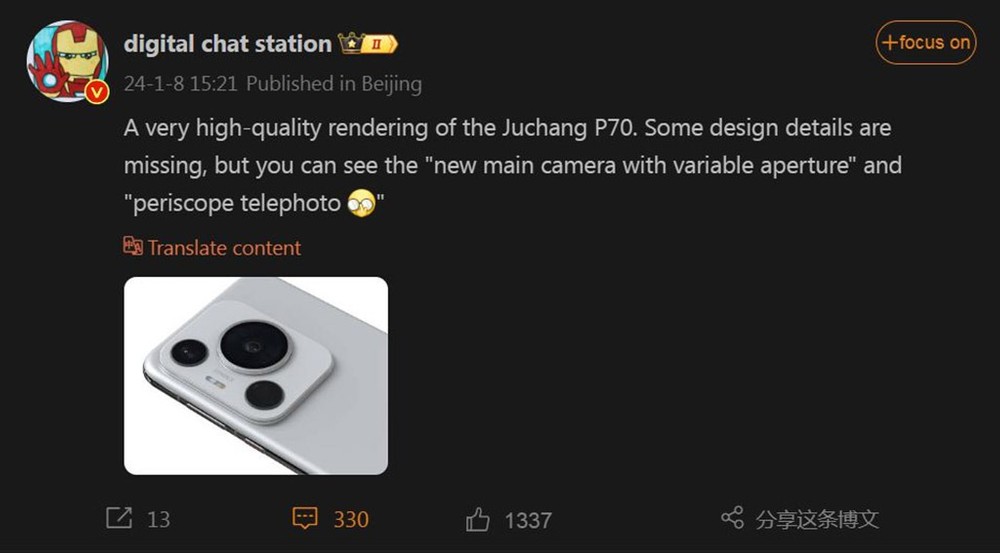Click the share nodes icon
This screenshot has width=1000, height=553.
coord(733,518)
